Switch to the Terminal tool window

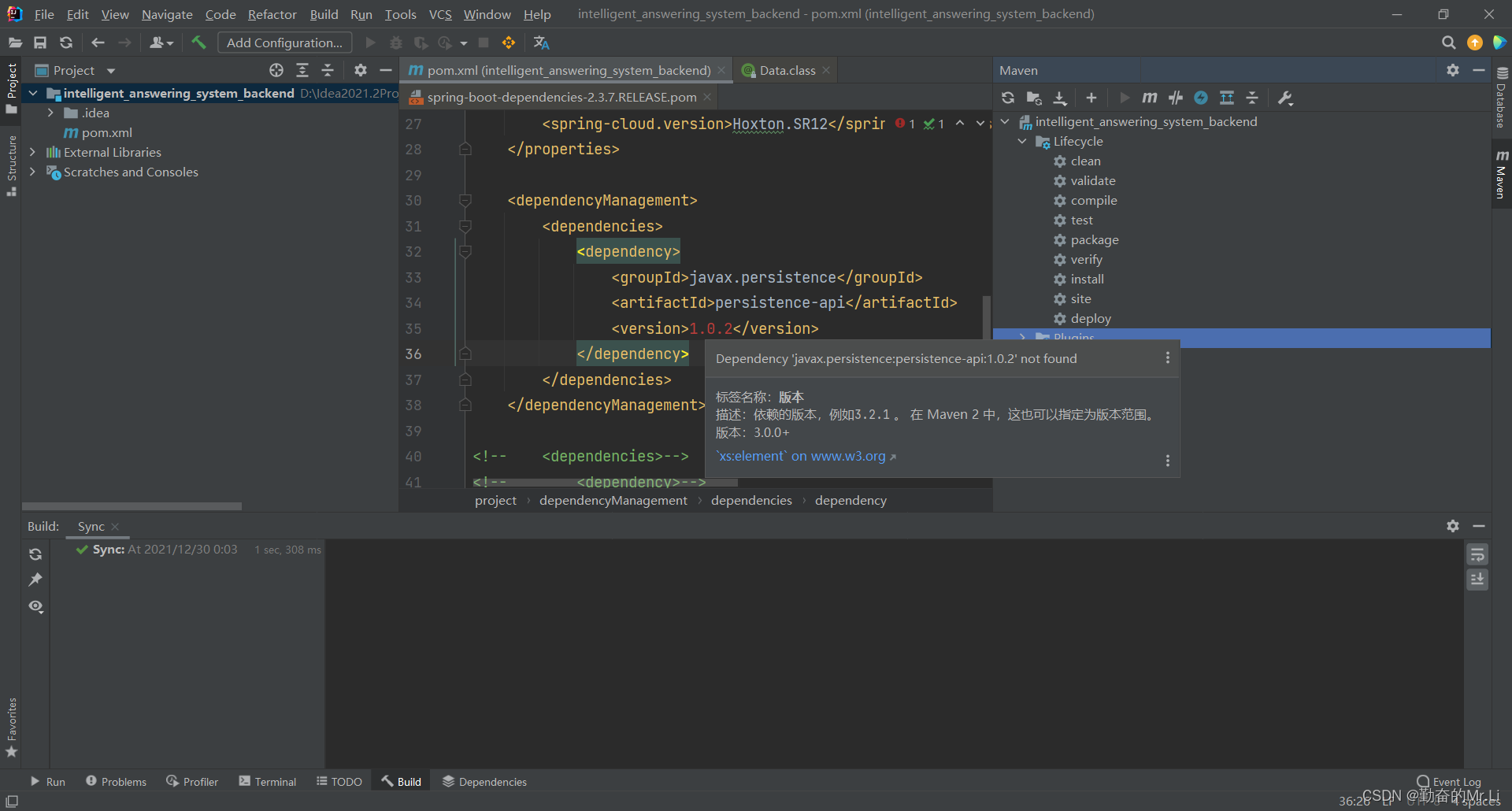click(267, 781)
